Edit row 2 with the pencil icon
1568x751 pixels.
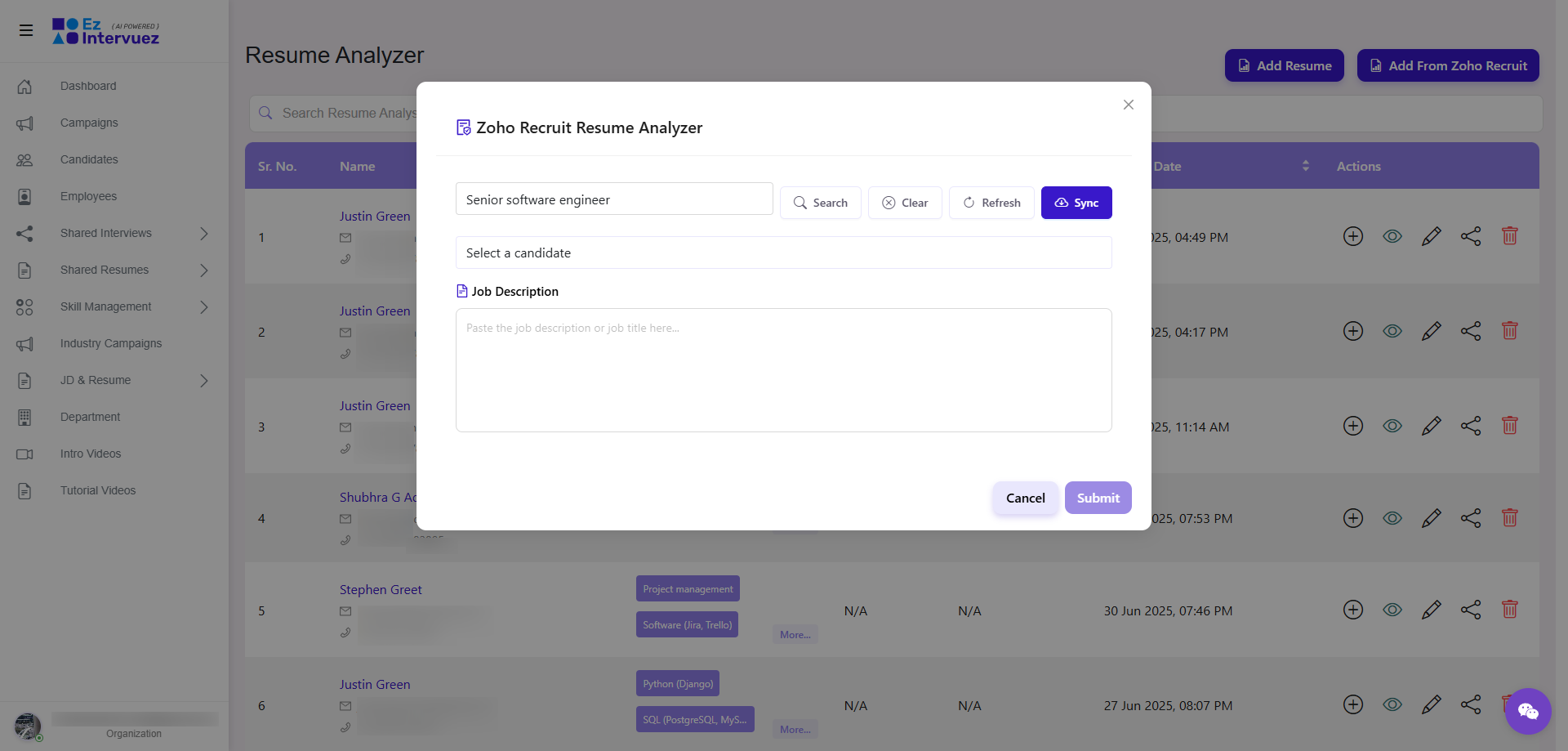point(1432,332)
